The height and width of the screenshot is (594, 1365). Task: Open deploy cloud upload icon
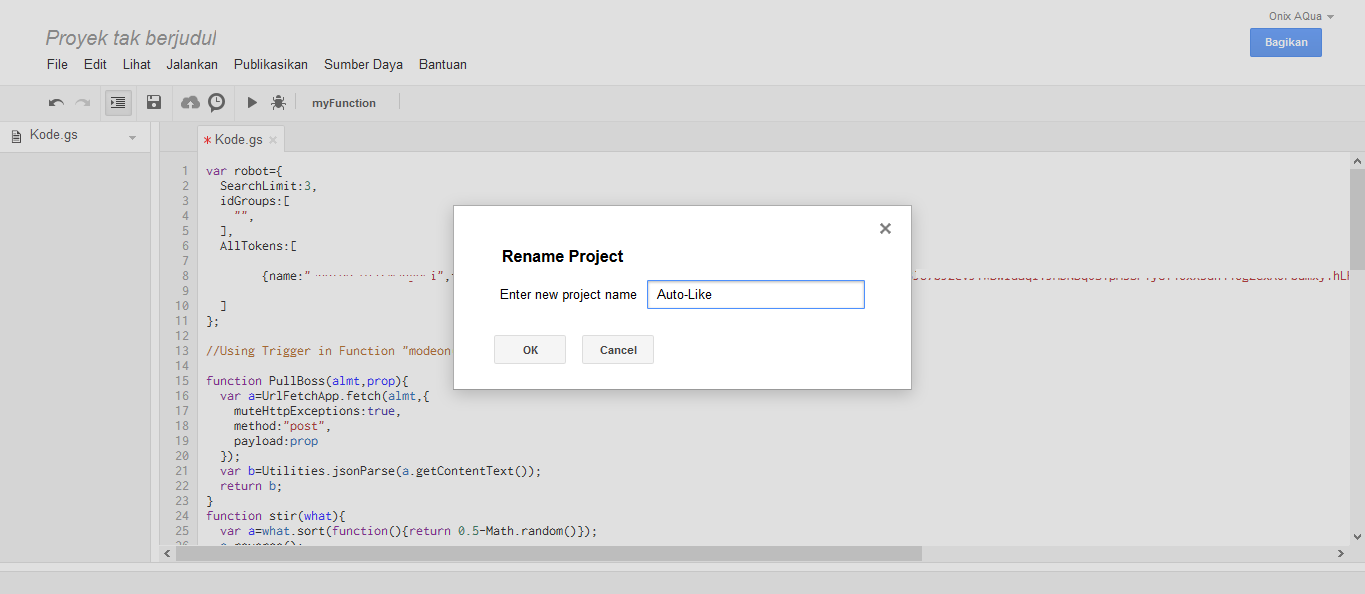pyautogui.click(x=190, y=102)
